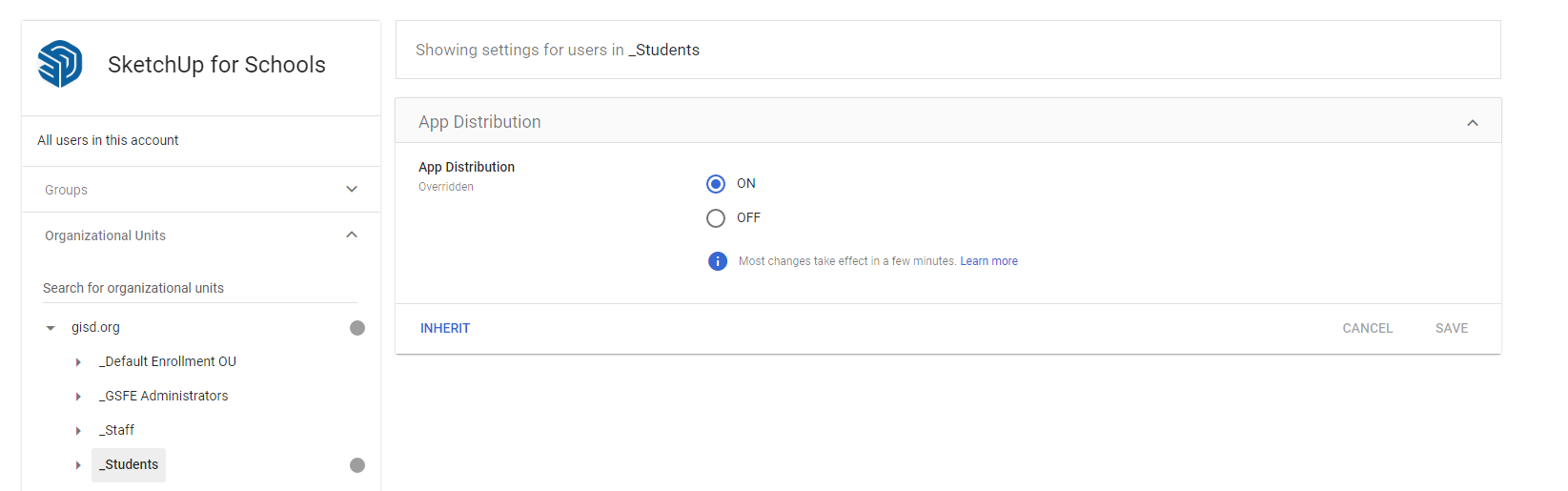Screen dimensions: 1568x491
Task: Expand the _Staff tree arrow
Action: 78,431
